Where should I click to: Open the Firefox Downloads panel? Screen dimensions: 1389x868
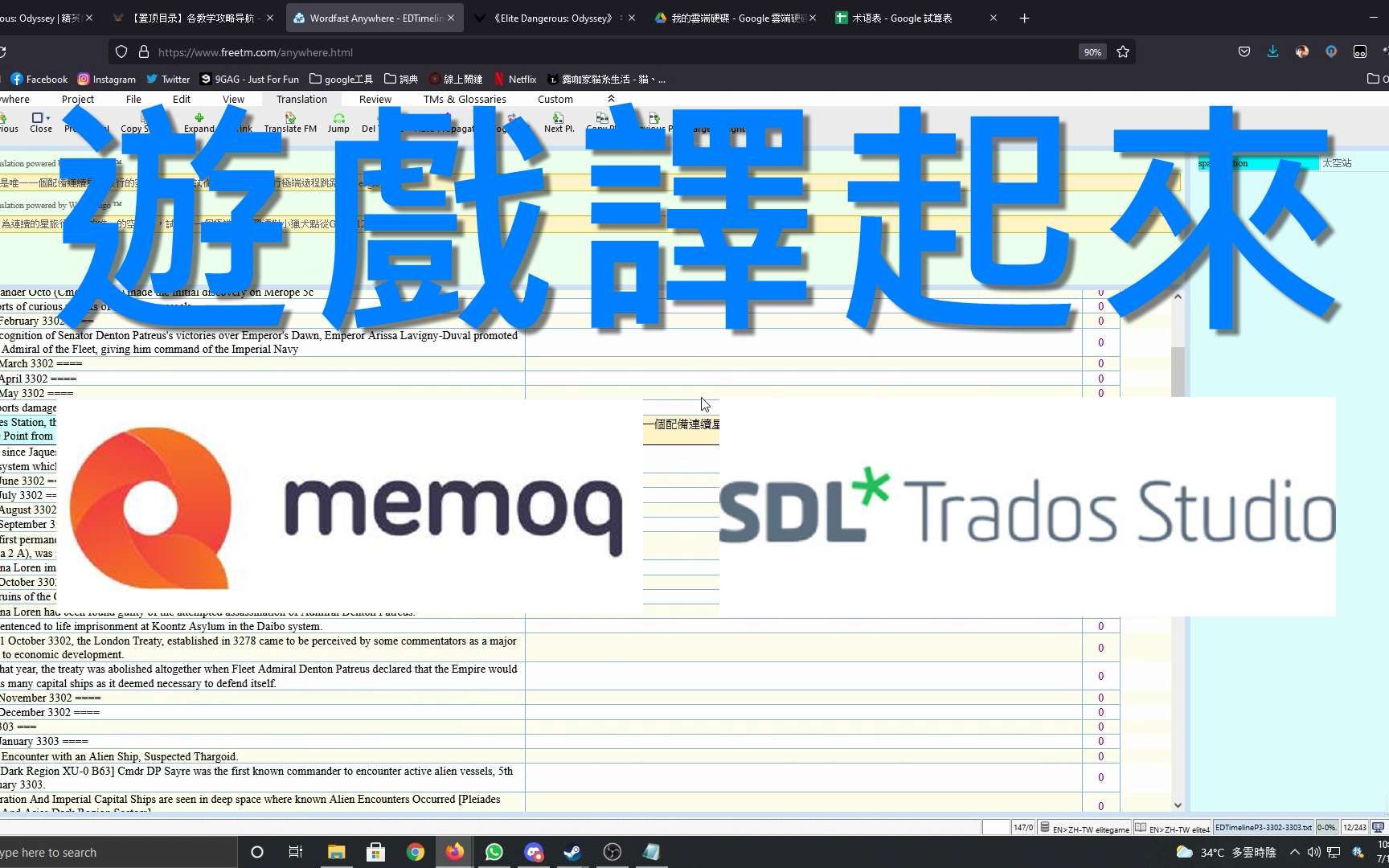[x=1272, y=51]
